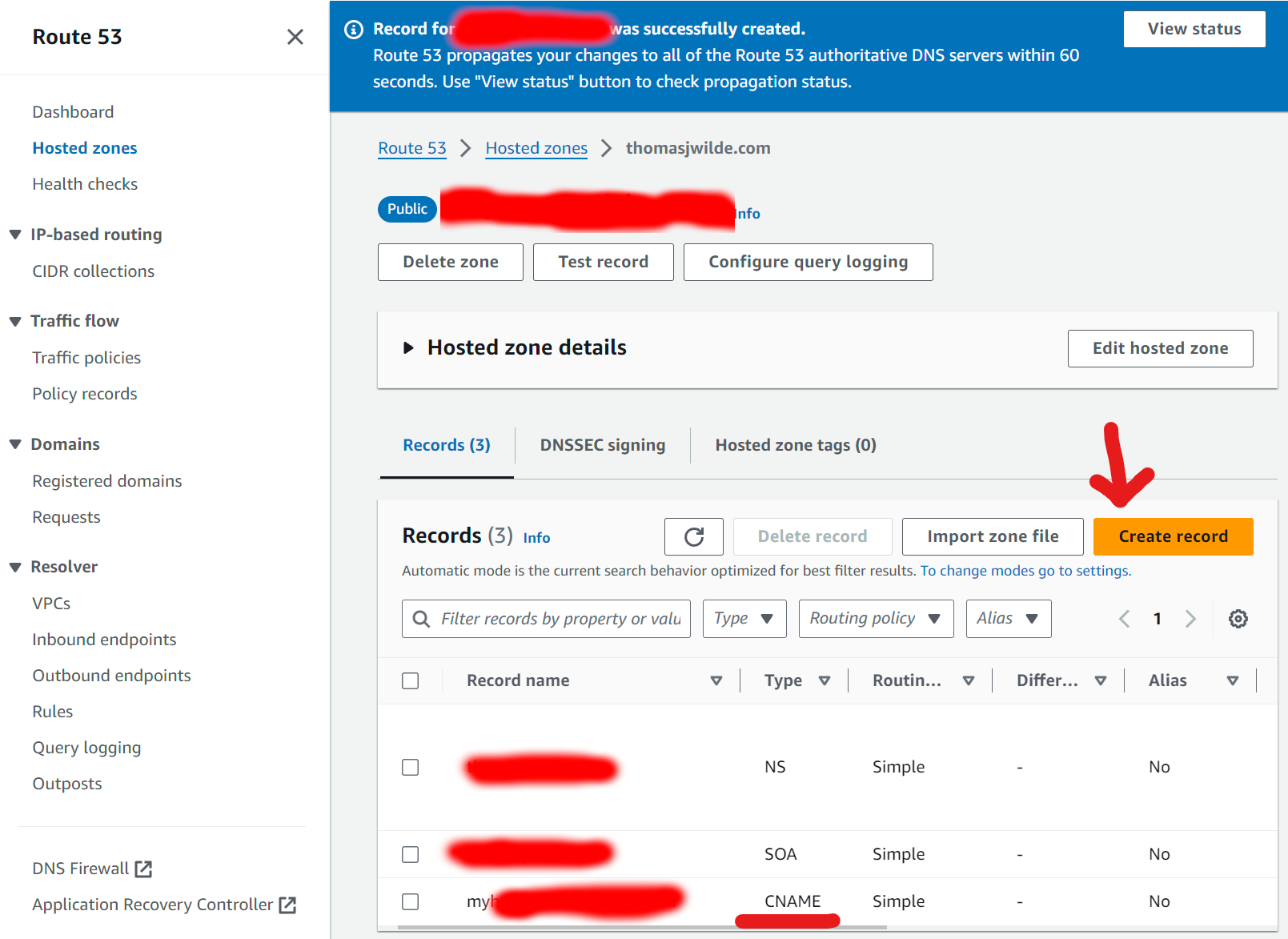Go to previous page of records

1124,619
